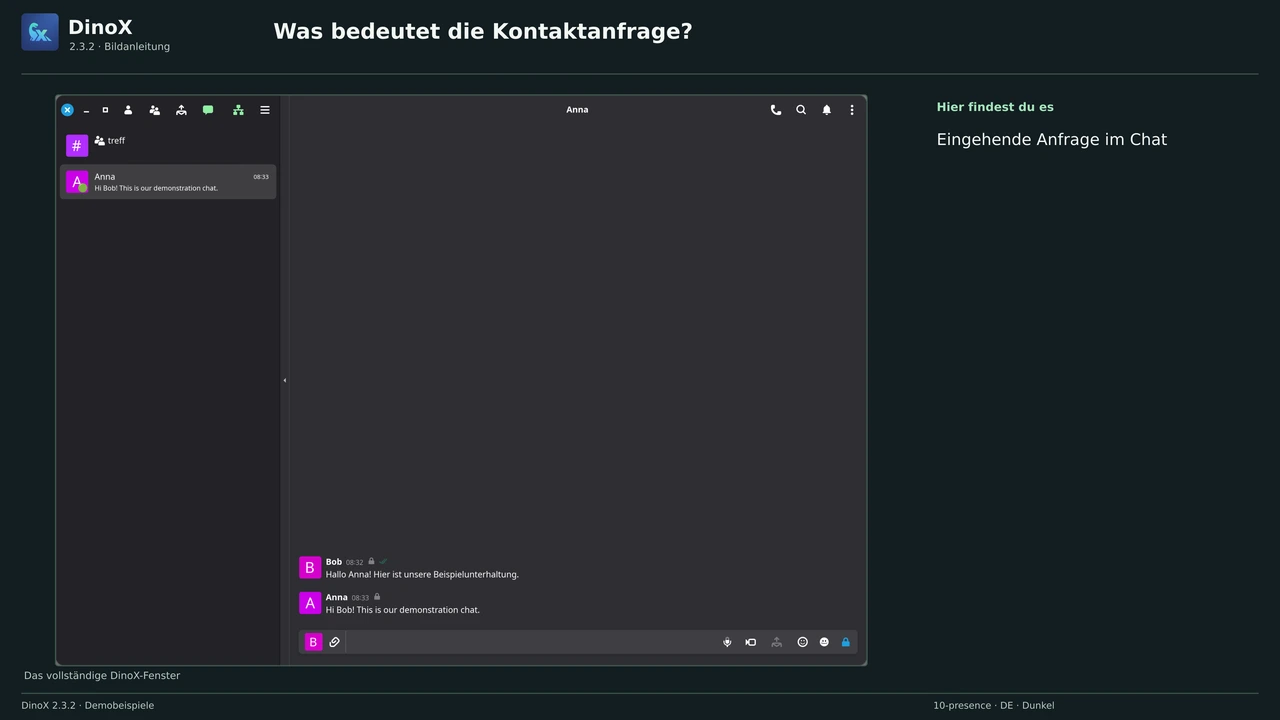The width and height of the screenshot is (1280, 720).
Task: Click the video camera icon in message bar
Action: click(x=751, y=642)
